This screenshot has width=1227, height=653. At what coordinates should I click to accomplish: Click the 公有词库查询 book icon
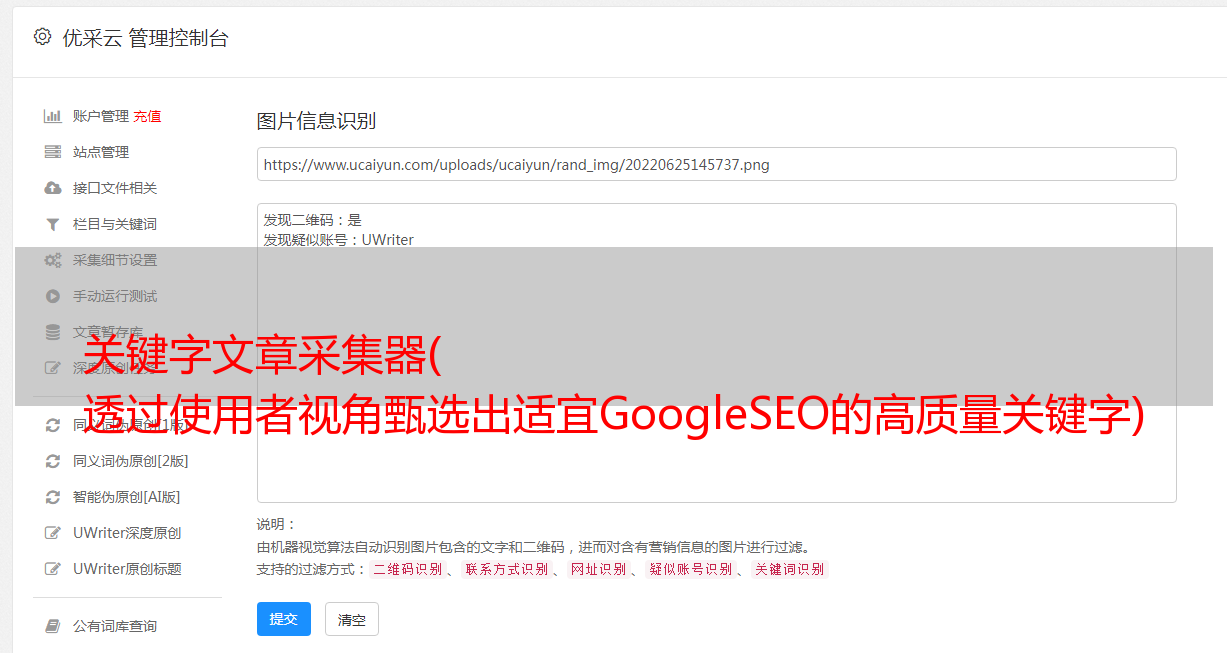coord(53,626)
